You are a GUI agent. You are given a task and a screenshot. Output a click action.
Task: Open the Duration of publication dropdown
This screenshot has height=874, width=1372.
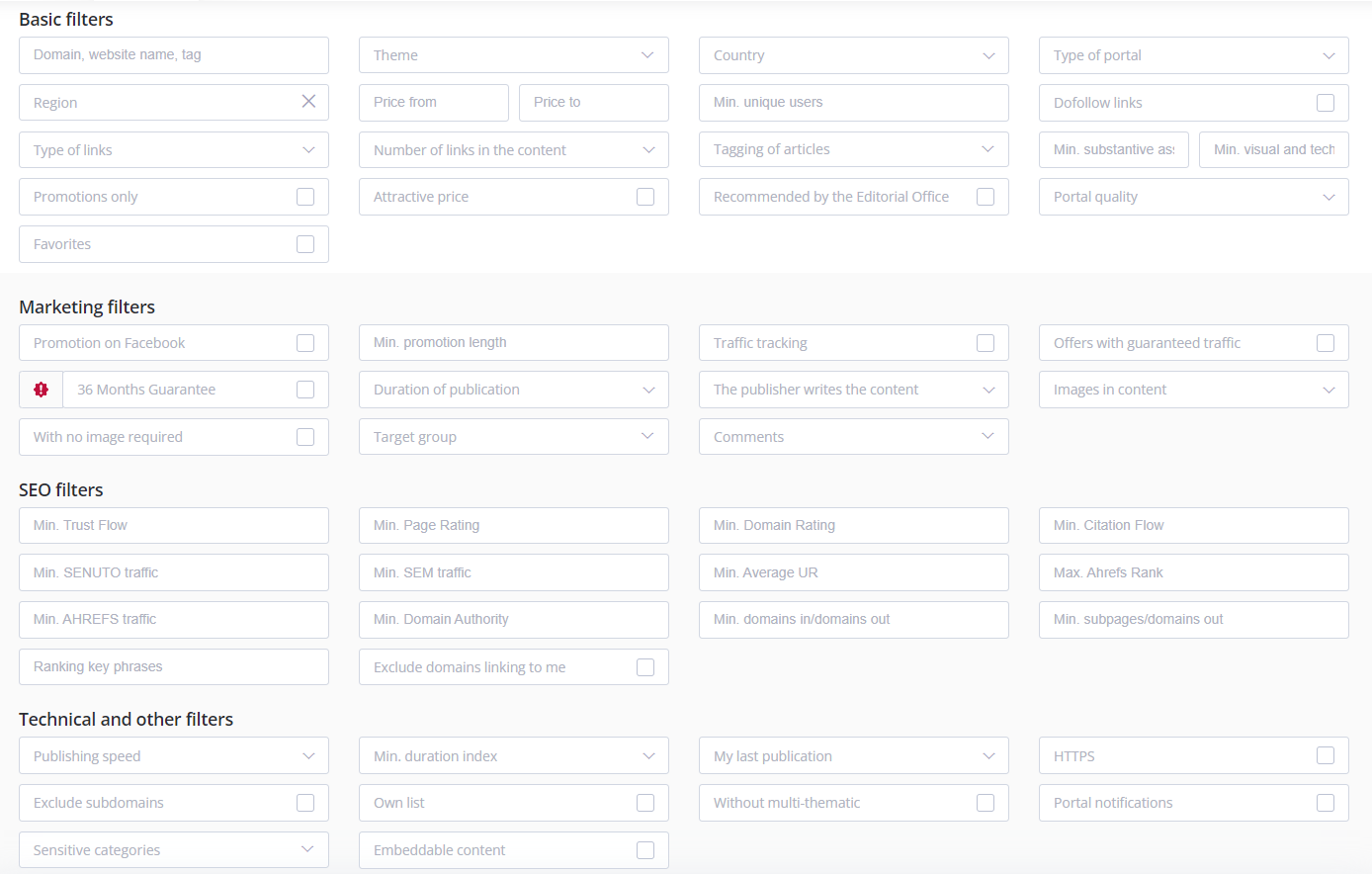point(513,390)
